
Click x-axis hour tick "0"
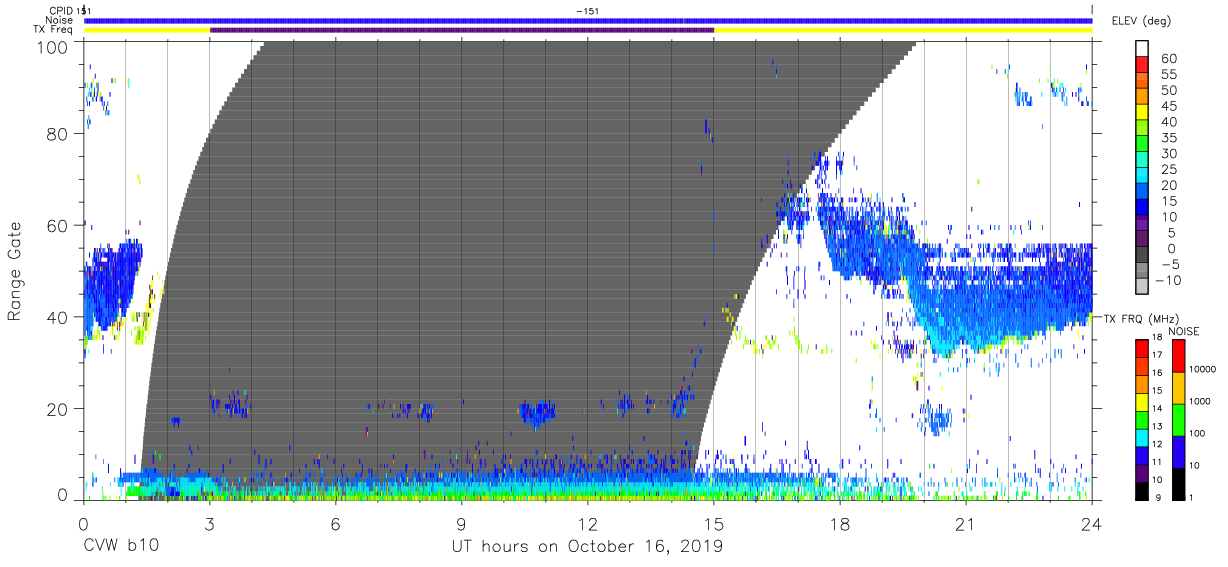click(83, 523)
